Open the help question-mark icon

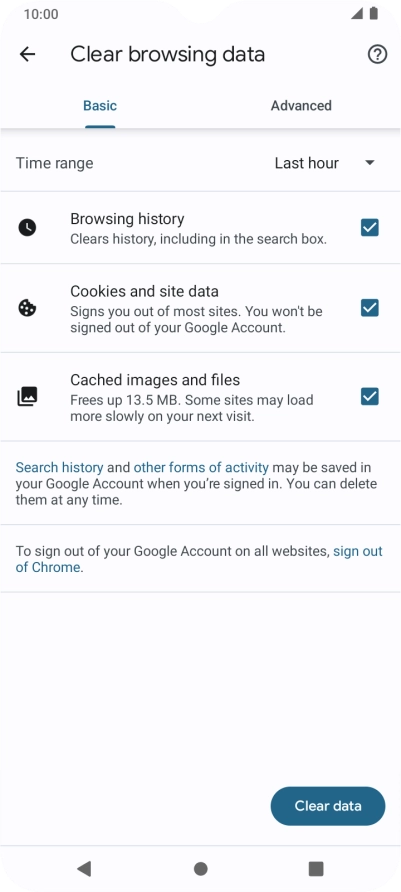[x=377, y=55]
